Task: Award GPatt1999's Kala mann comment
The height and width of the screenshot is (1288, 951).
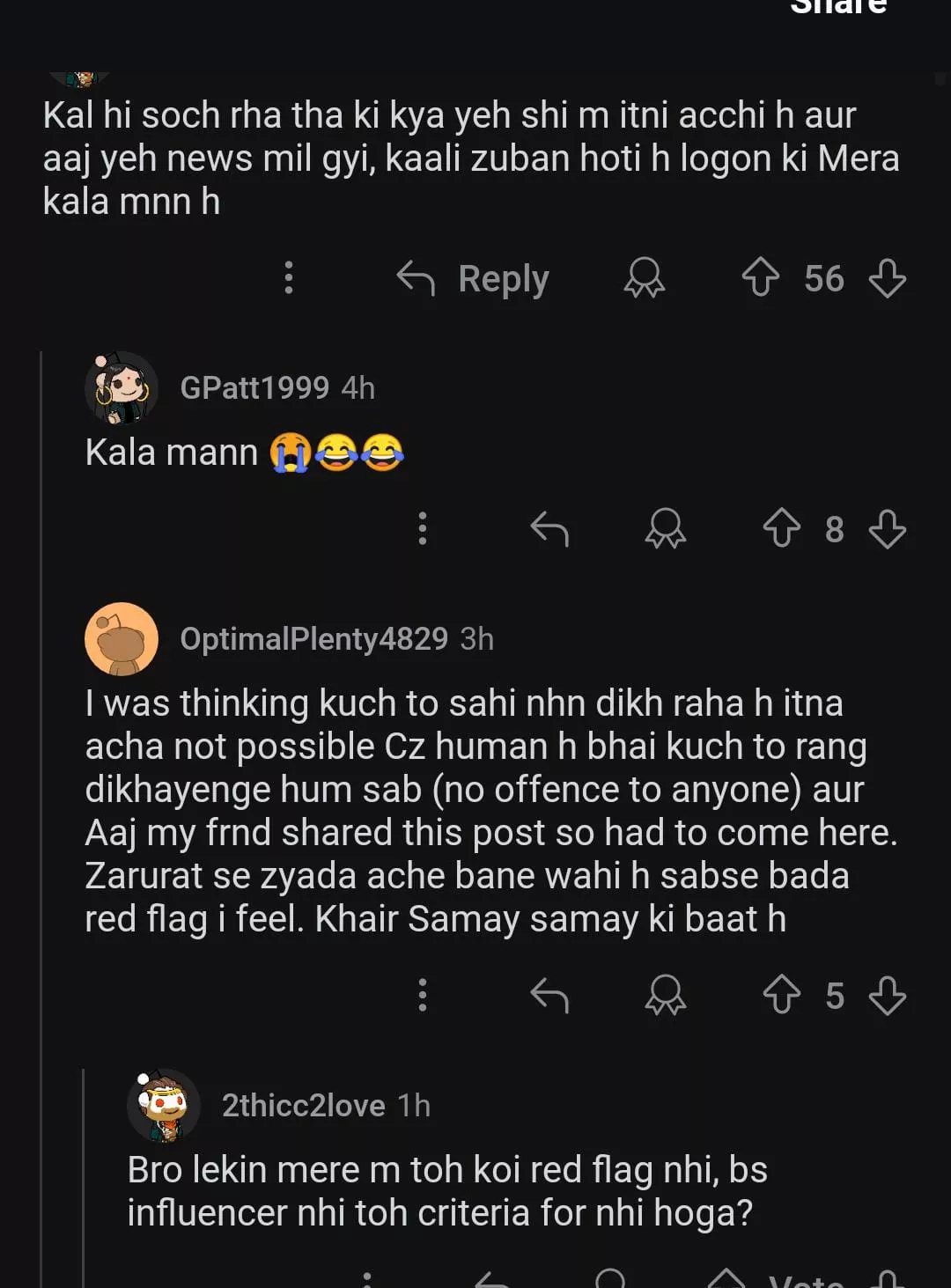Action: [x=666, y=529]
